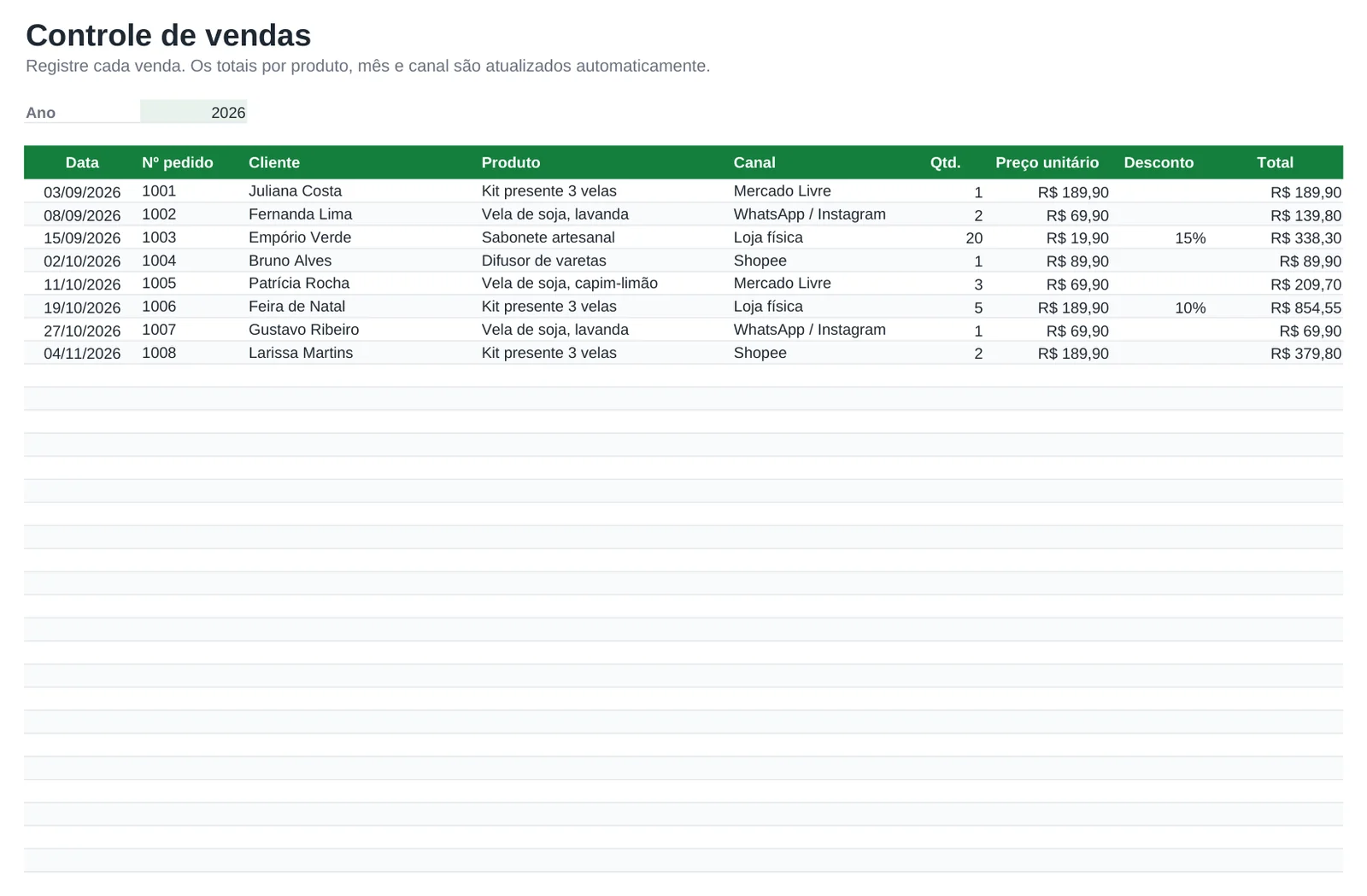This screenshot has width=1367, height=896.
Task: Select the "Qtd." column header
Action: 945,162
